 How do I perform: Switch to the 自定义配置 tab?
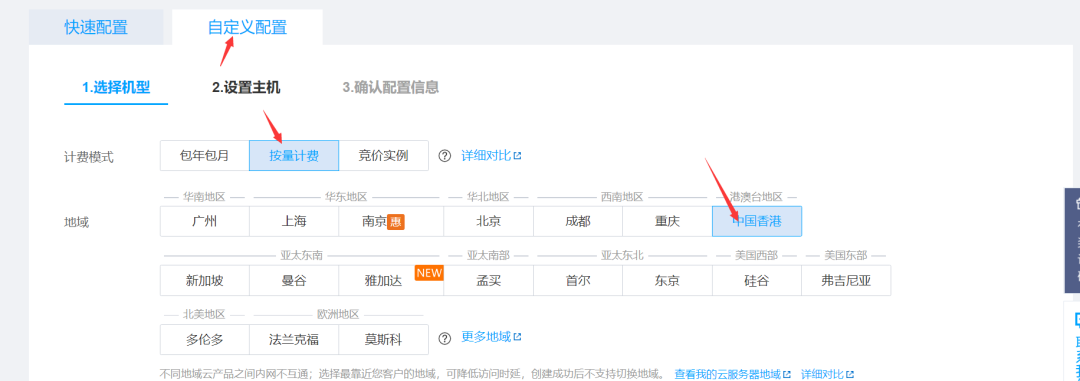pos(247,28)
